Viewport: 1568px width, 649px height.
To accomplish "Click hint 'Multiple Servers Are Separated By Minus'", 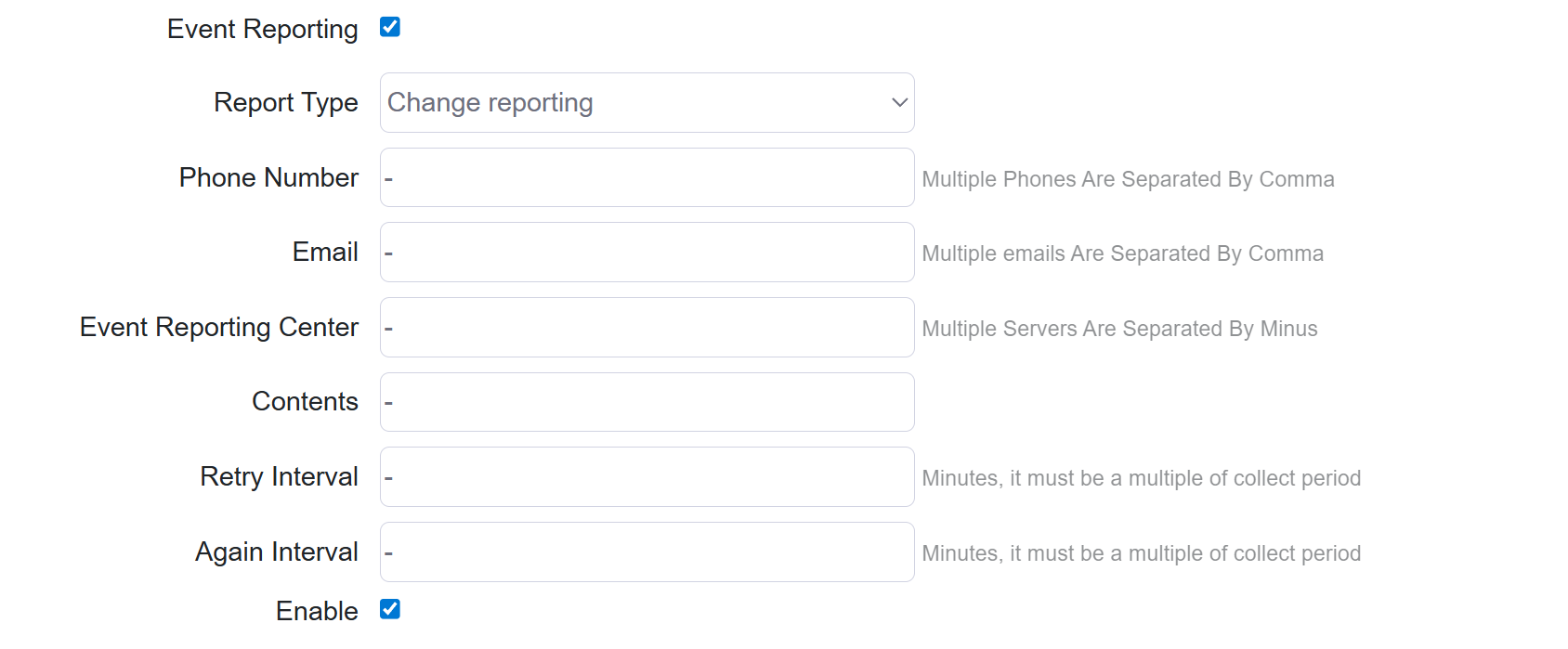I will 1119,329.
